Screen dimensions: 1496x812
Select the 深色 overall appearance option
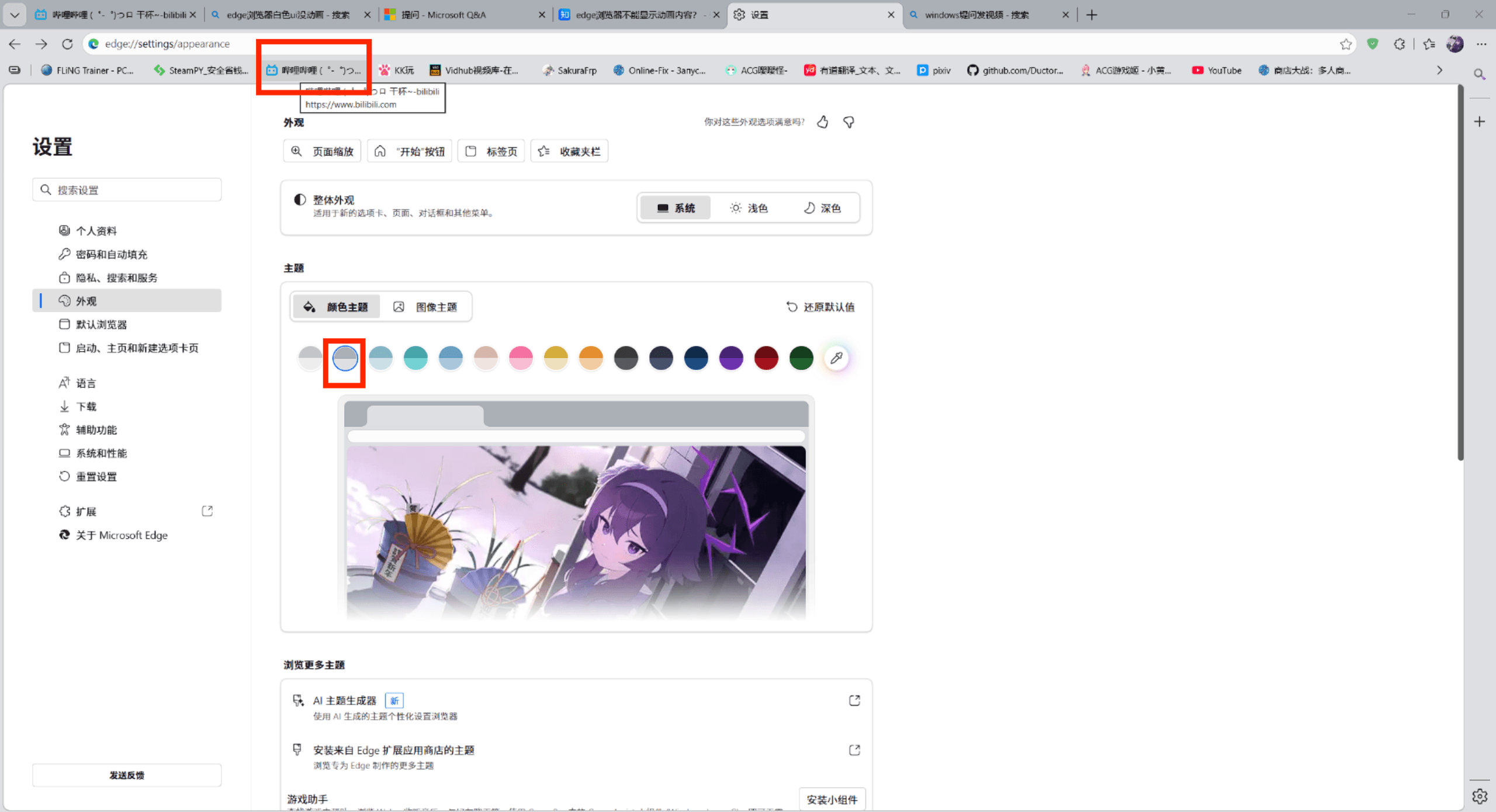(x=822, y=209)
